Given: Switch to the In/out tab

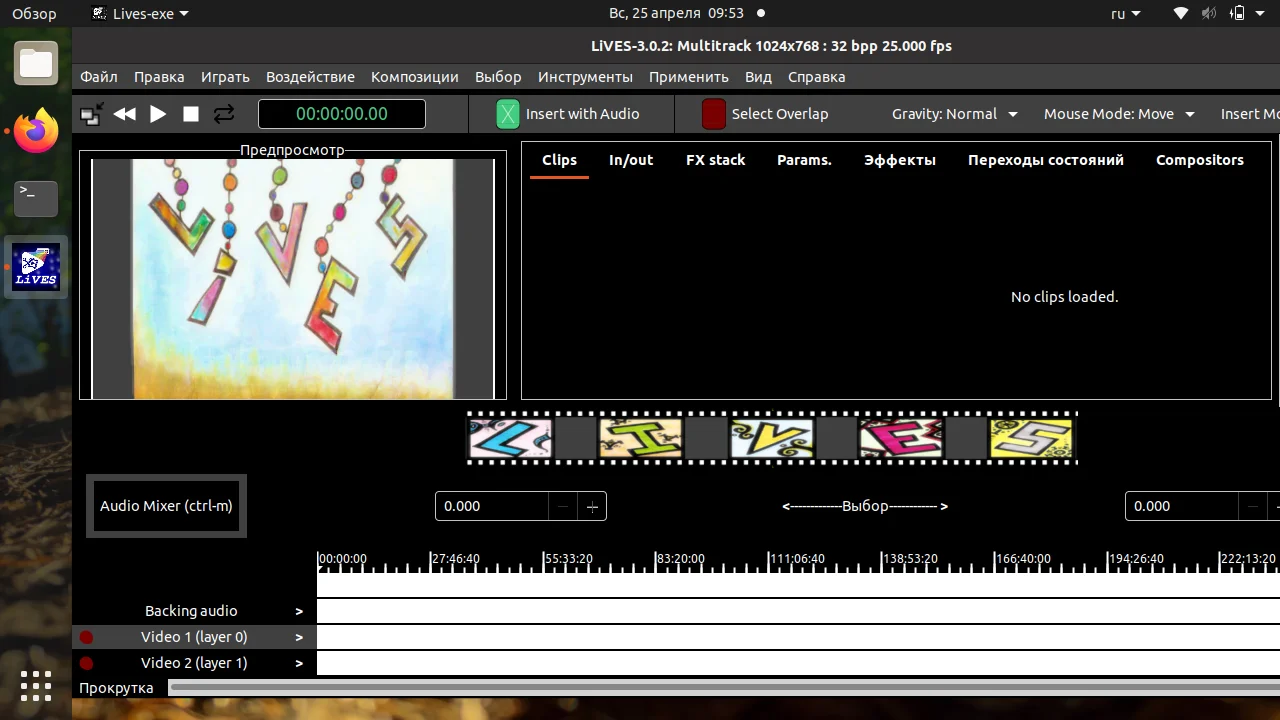Looking at the screenshot, I should click(631, 160).
